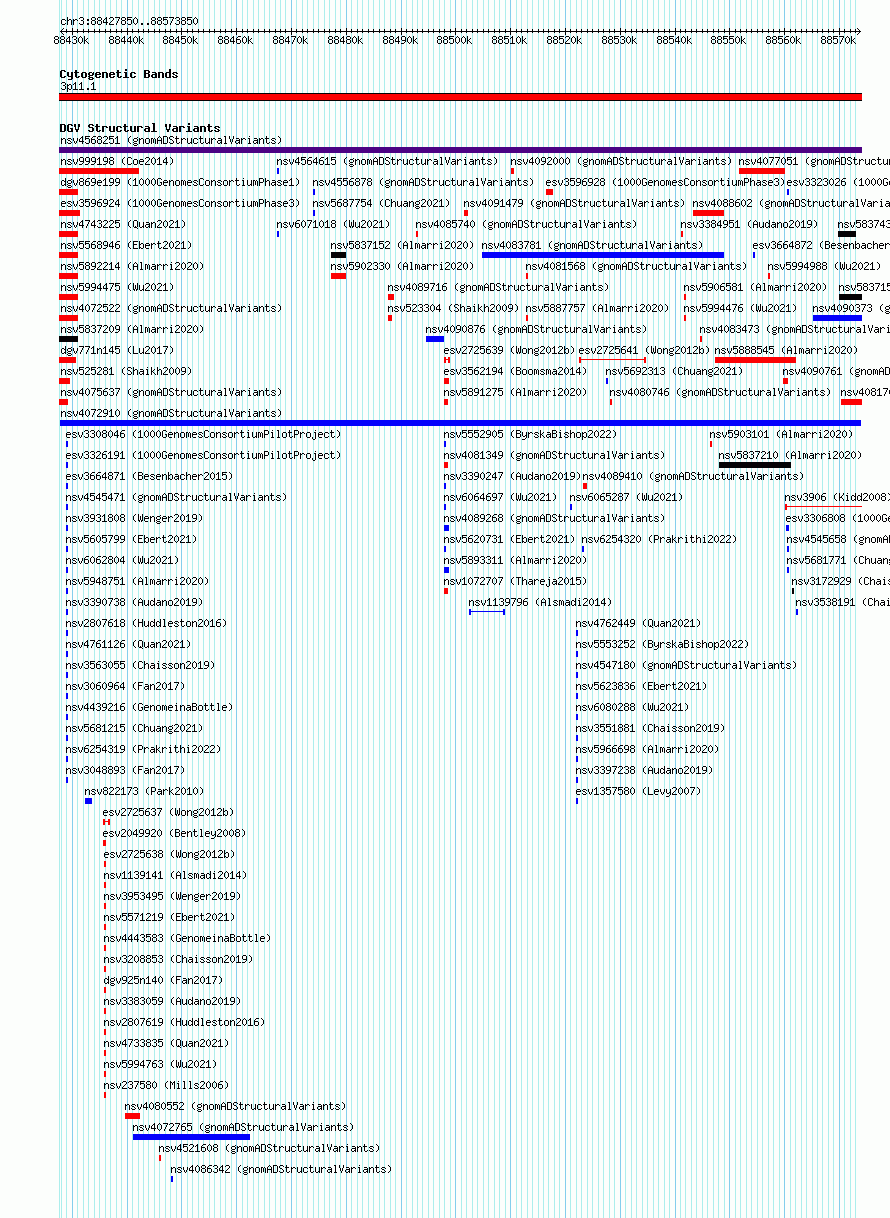Open nsv6254319 (Prakrithi2022)
Screen dimensions: 890x1218
(x=143, y=749)
